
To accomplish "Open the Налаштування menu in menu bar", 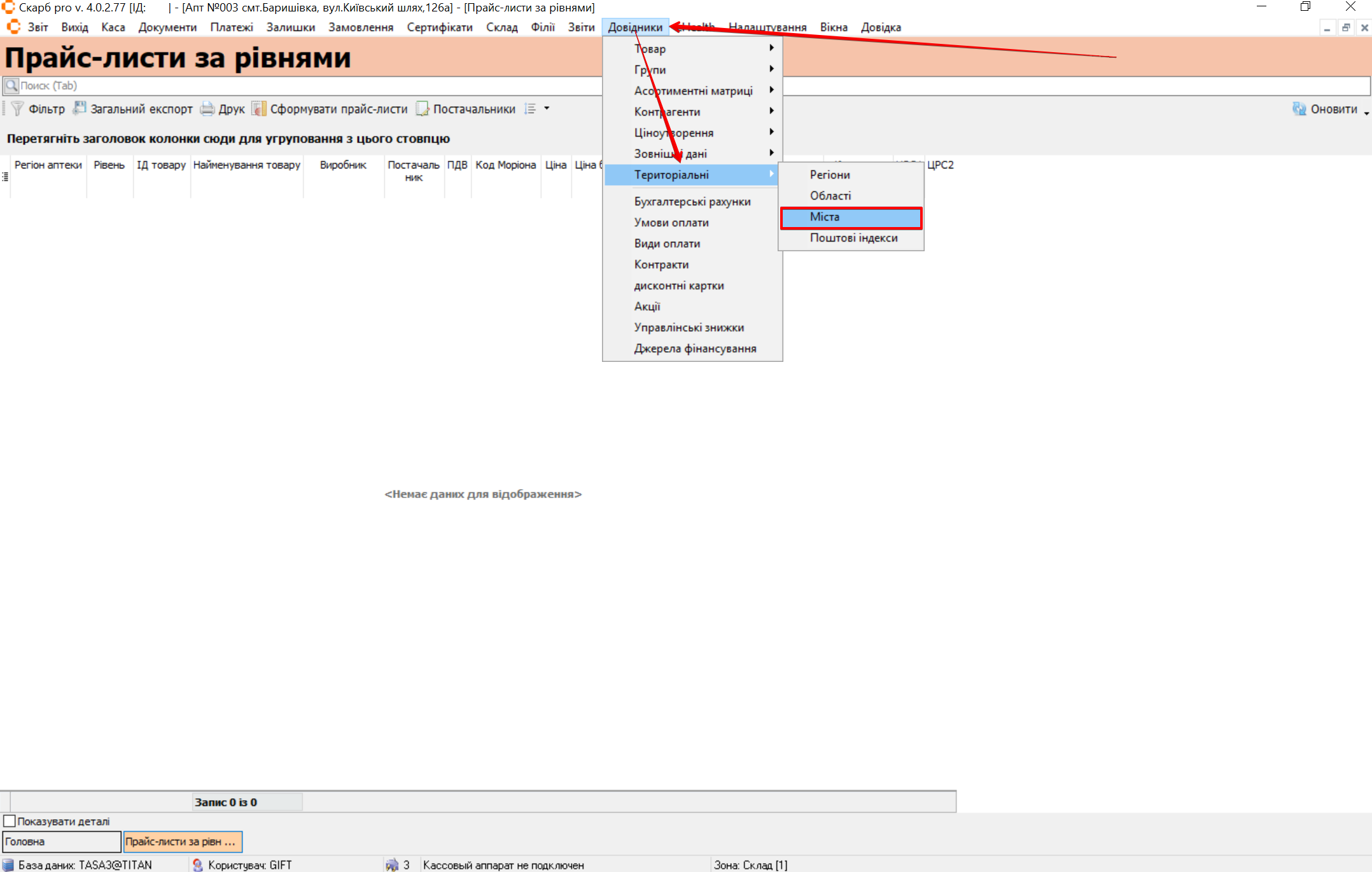I will coord(767,27).
